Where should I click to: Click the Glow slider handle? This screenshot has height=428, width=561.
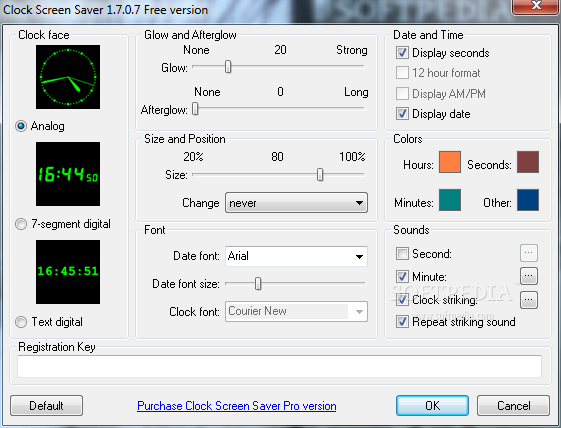pos(228,67)
